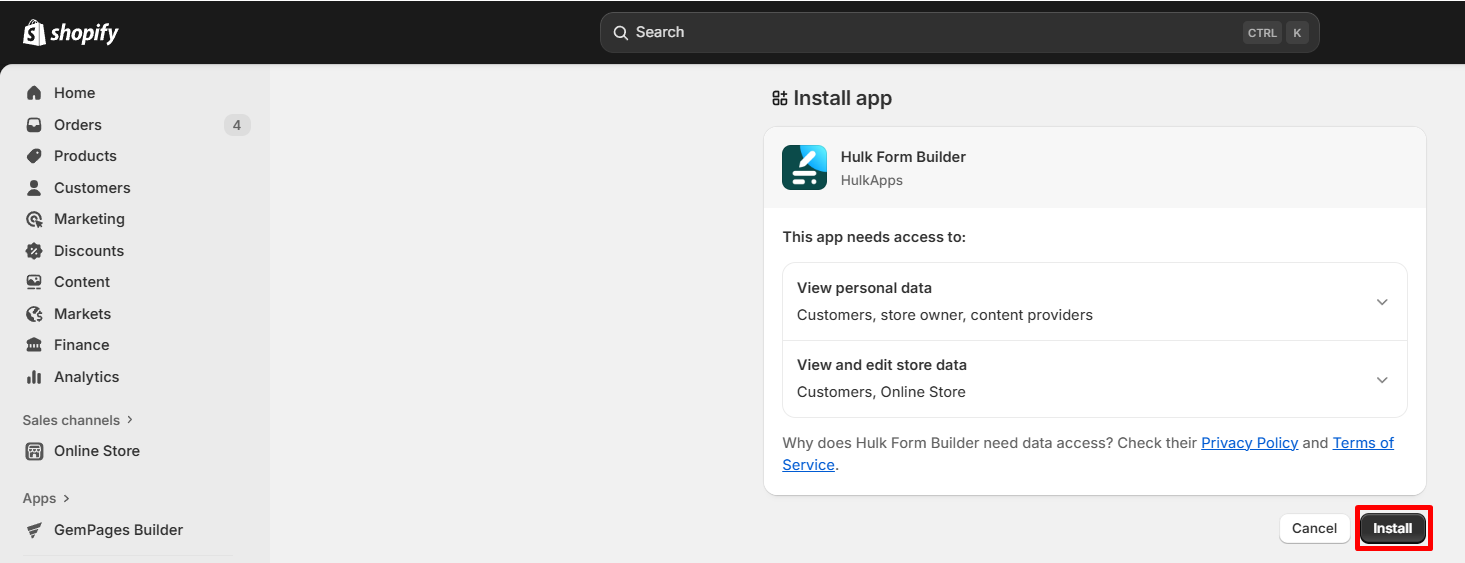Click the Customers person icon
The width and height of the screenshot is (1465, 563).
(x=34, y=188)
